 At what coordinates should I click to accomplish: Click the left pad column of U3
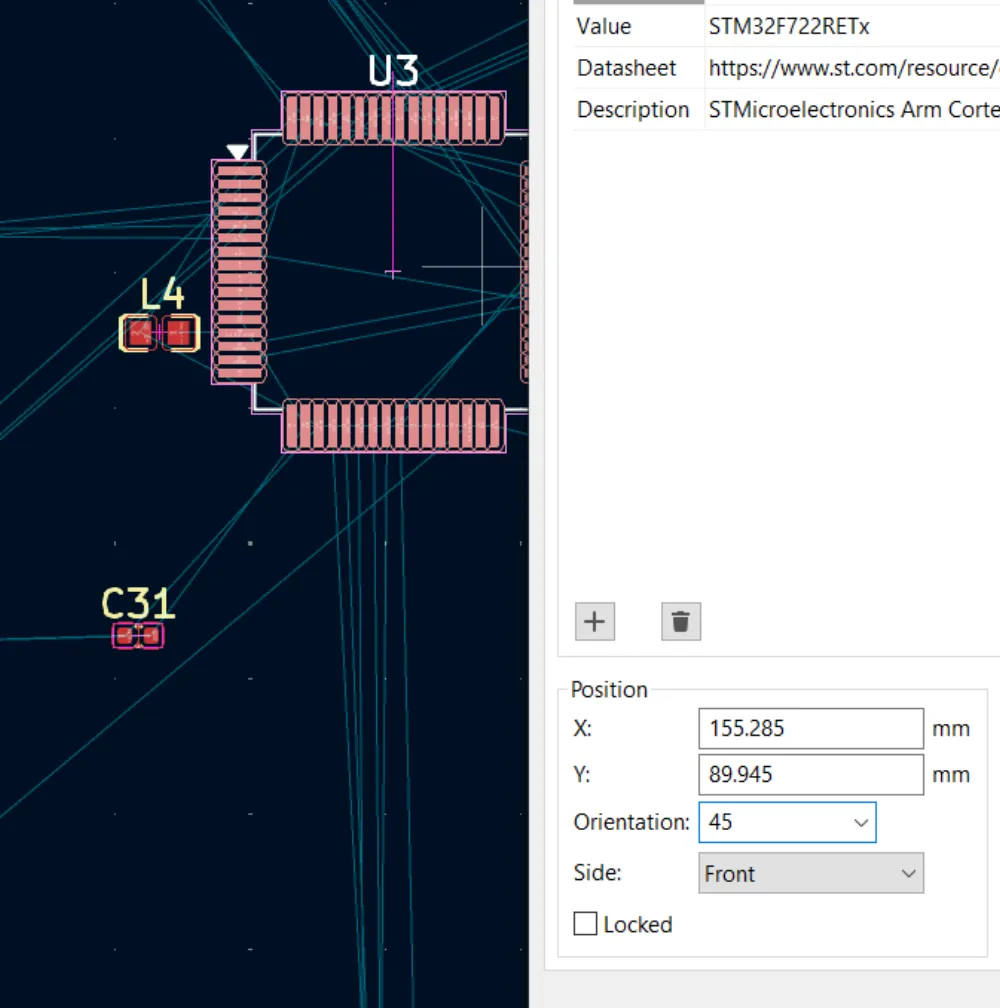(239, 272)
